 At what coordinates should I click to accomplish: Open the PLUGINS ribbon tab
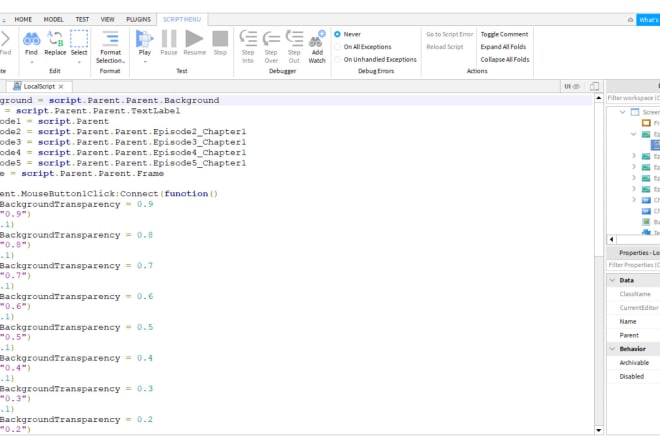coord(139,19)
